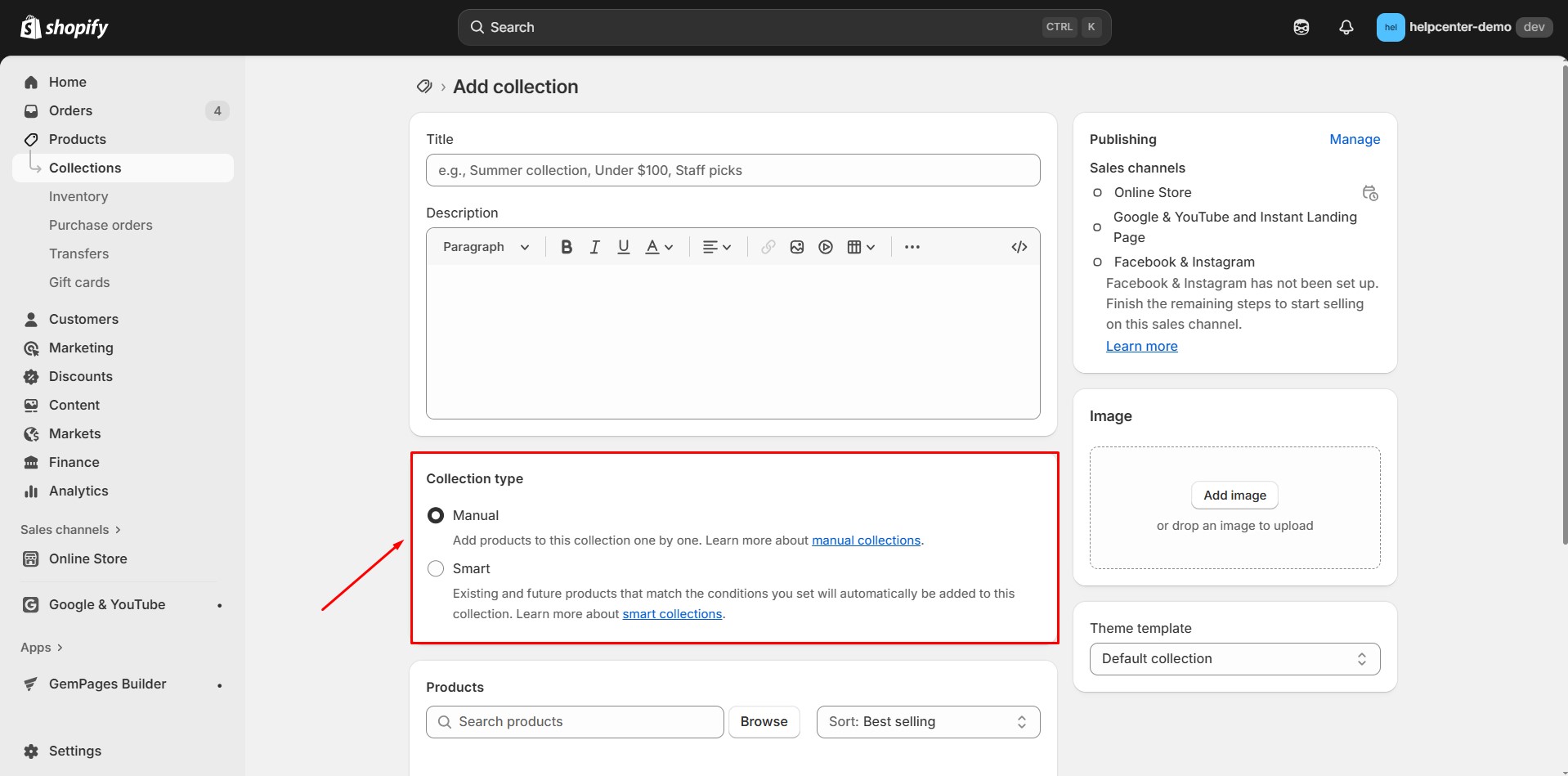Click the Manage link for Publishing
The width and height of the screenshot is (1568, 776).
[1354, 139]
